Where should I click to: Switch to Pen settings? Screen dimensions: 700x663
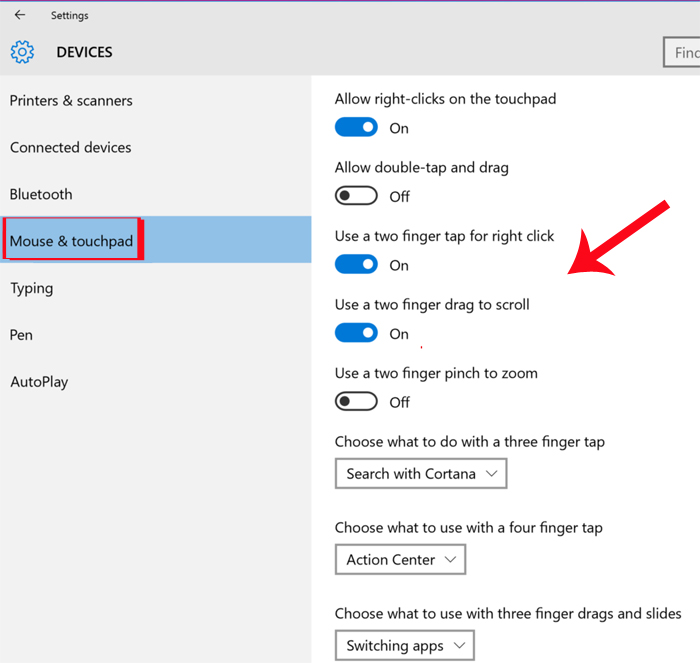point(22,335)
